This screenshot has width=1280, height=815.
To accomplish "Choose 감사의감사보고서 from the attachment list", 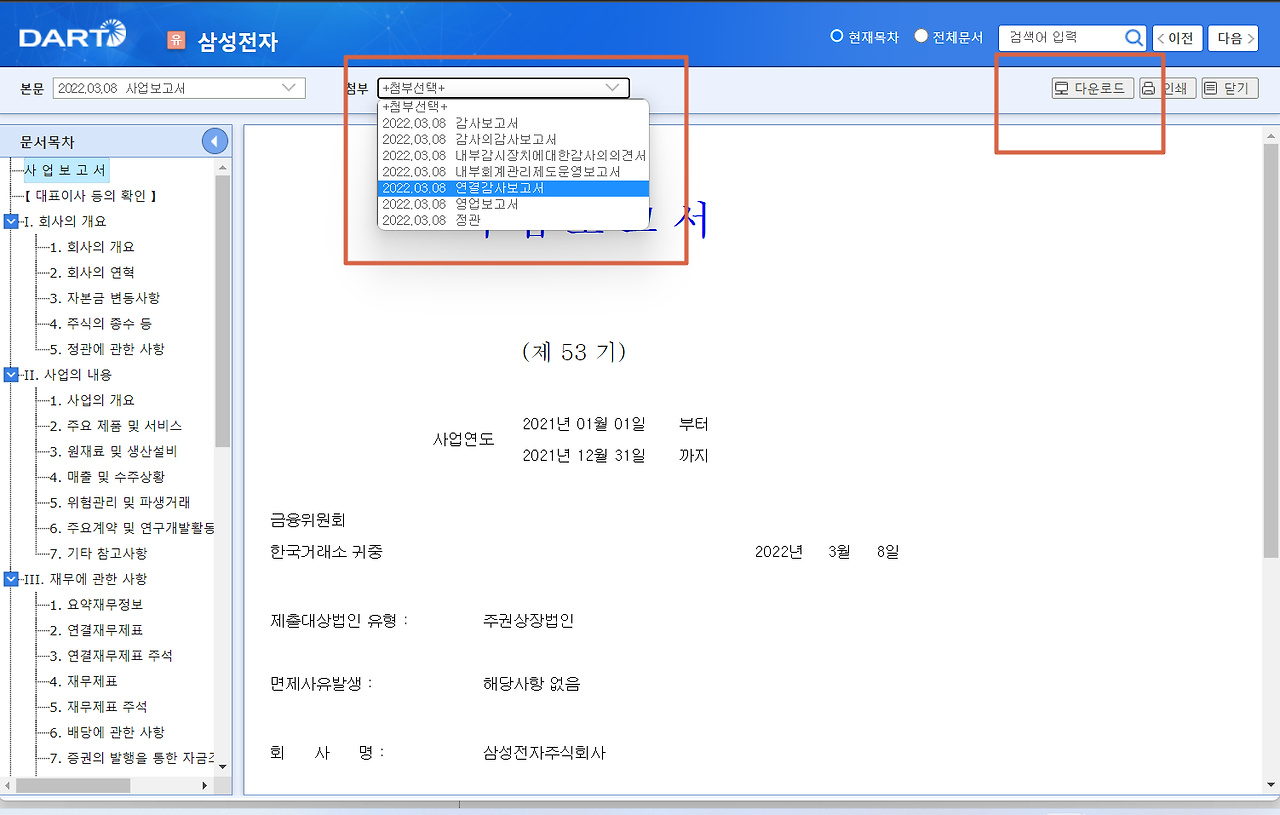I will [513, 139].
